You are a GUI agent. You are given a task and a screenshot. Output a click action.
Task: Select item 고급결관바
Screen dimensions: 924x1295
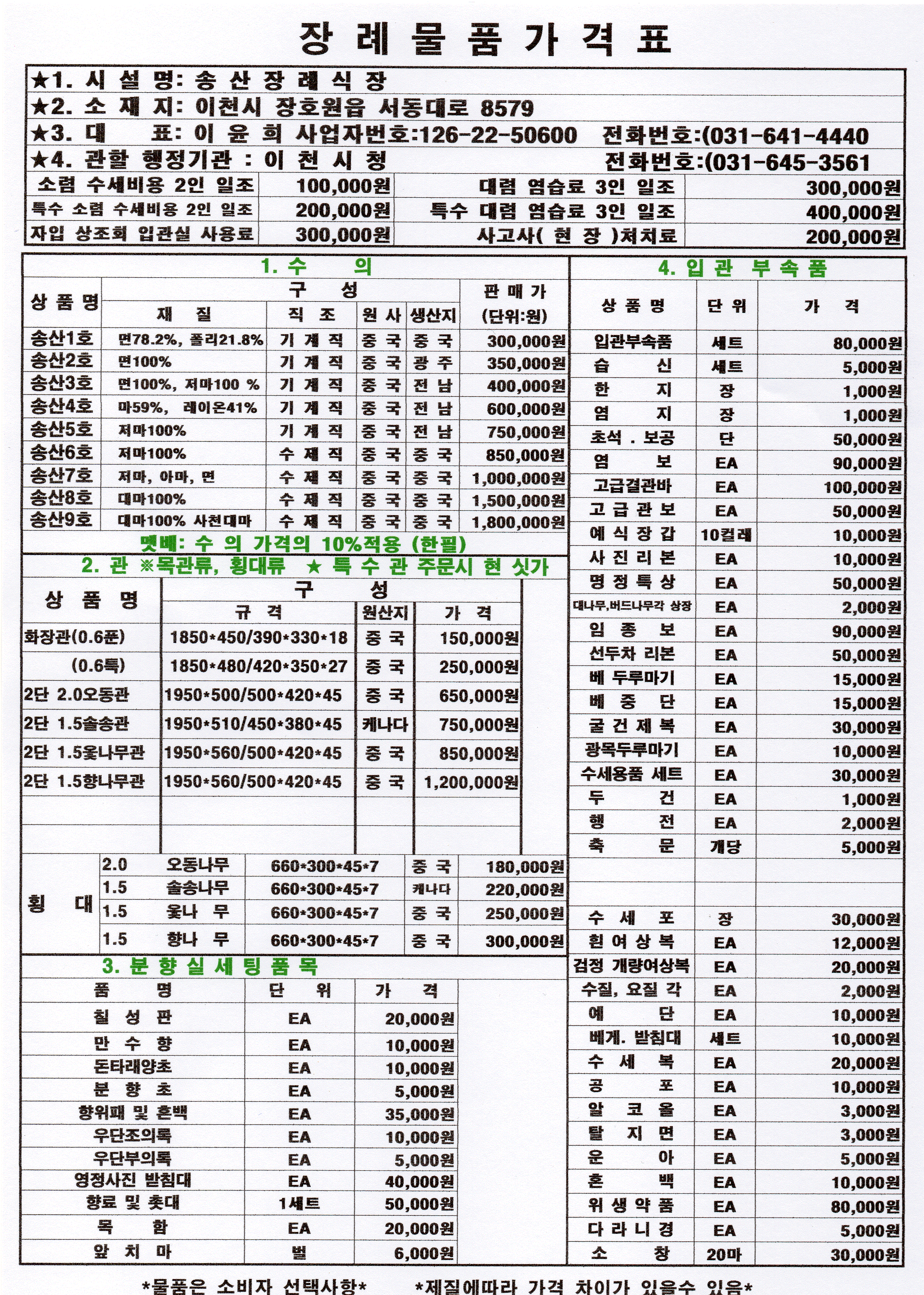click(x=632, y=485)
